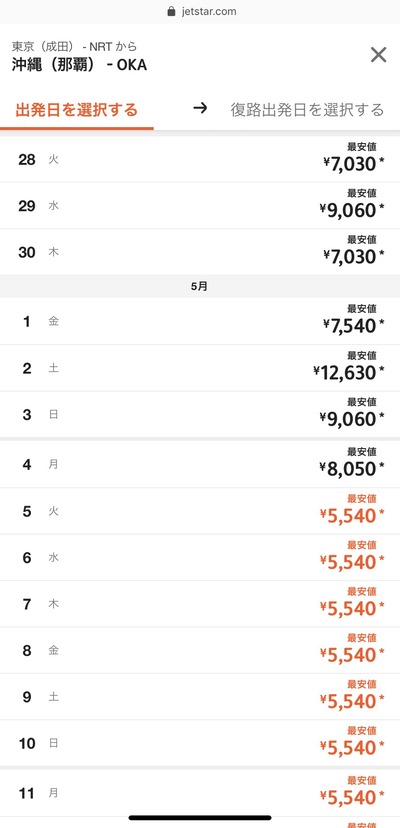Viewport: 400px width, 828px height.
Task: Choose May 3 (日) at ¥9,060
Action: click(200, 415)
